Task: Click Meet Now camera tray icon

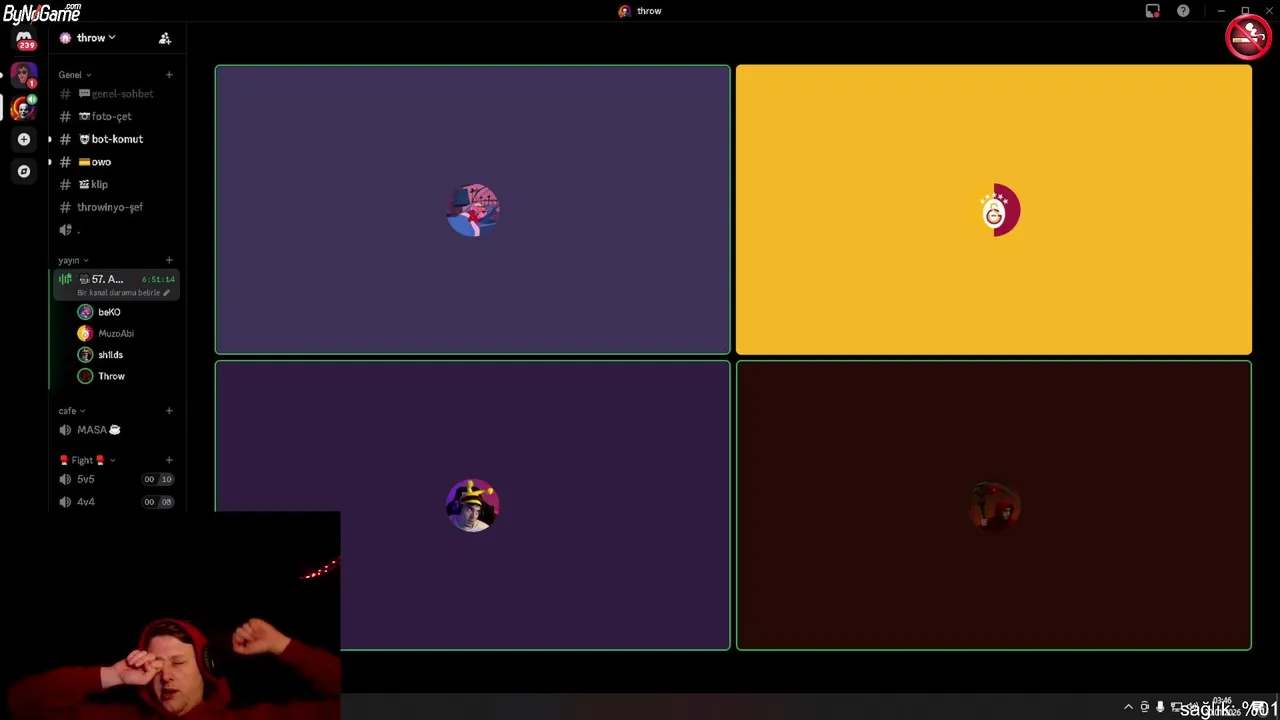Action: pyautogui.click(x=1145, y=707)
